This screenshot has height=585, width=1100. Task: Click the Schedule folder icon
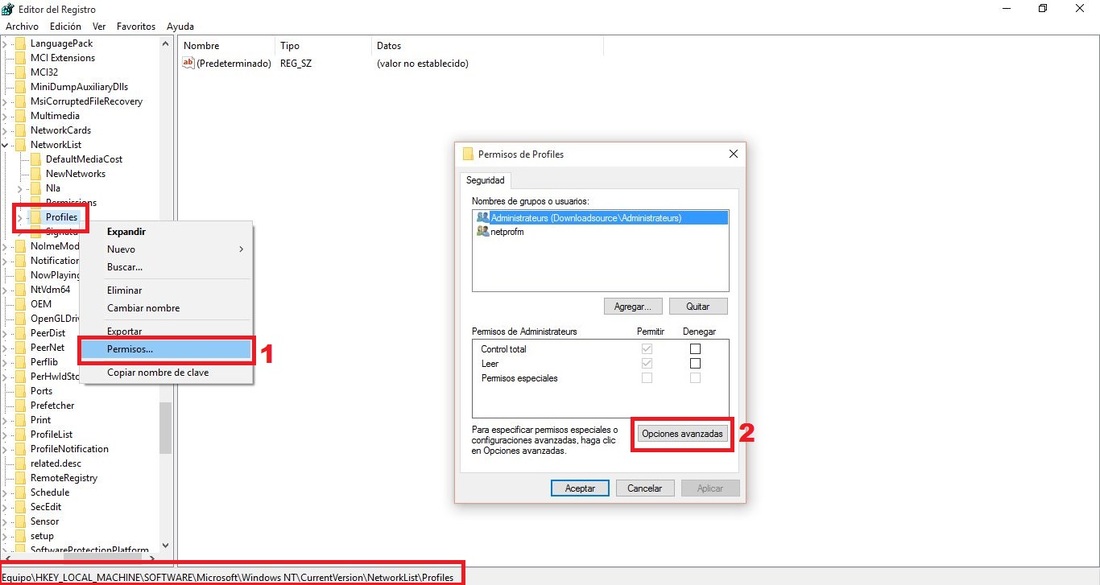pyautogui.click(x=20, y=492)
